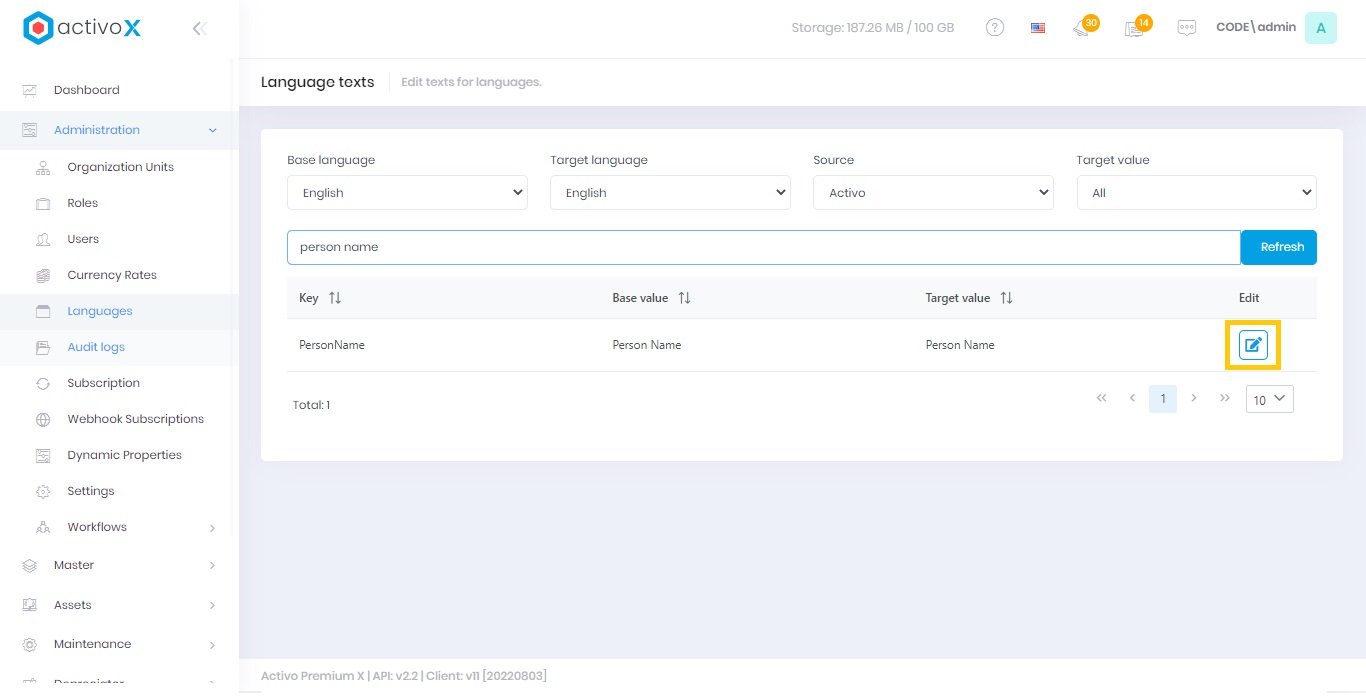Sort the table by Key column
The height and width of the screenshot is (696, 1366).
pyautogui.click(x=335, y=298)
